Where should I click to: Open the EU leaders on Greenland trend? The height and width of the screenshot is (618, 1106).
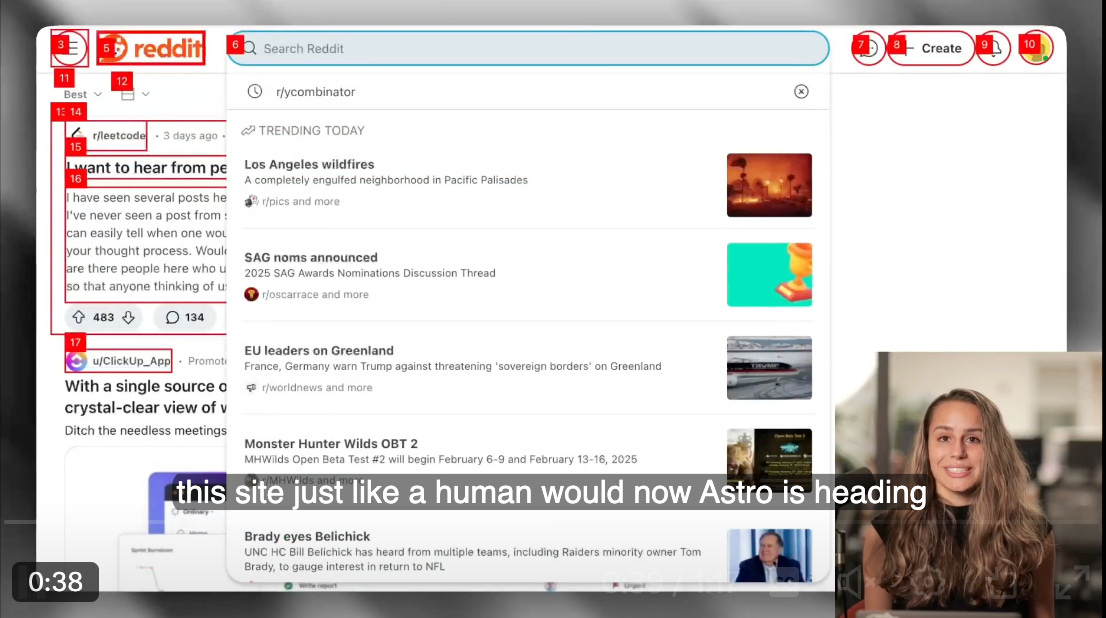[528, 368]
